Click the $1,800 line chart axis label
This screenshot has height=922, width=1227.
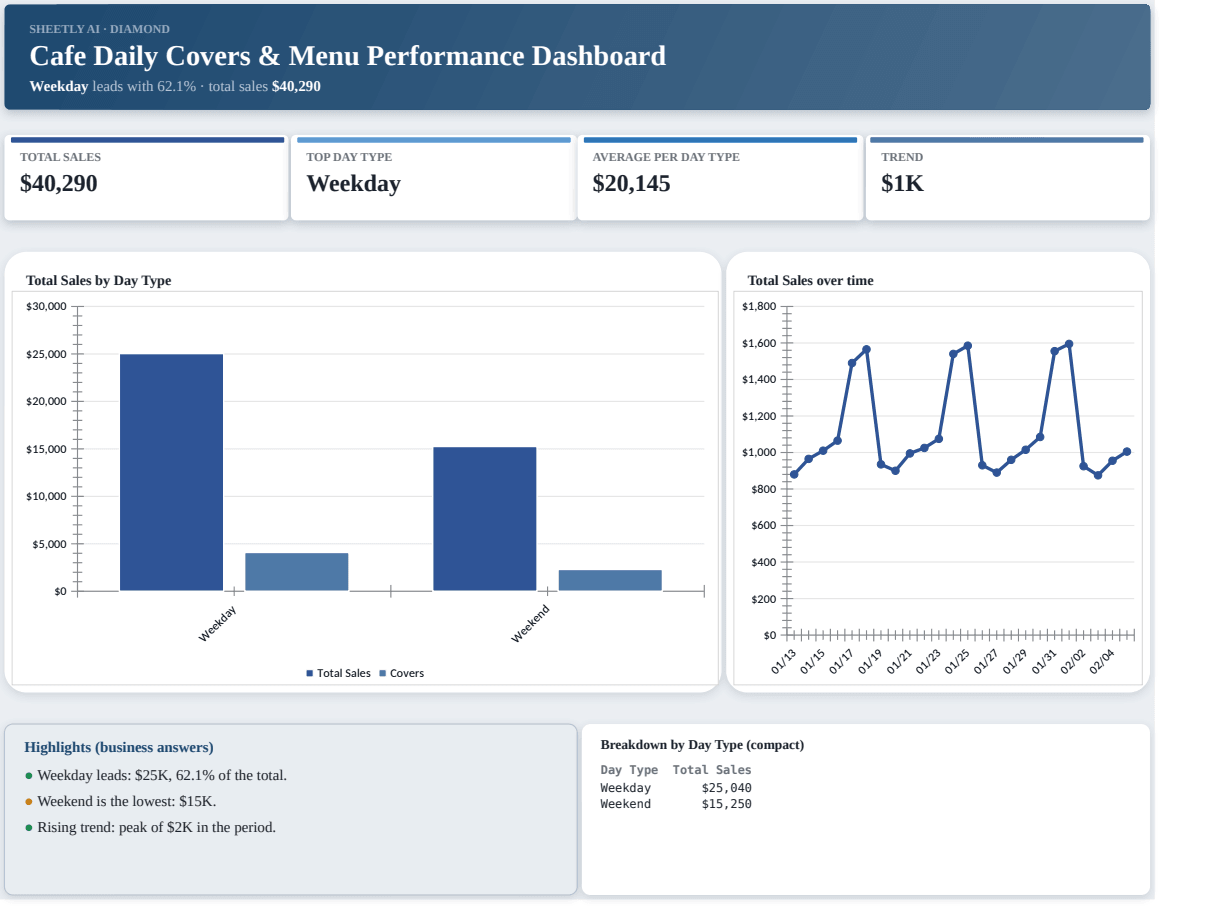click(x=759, y=306)
